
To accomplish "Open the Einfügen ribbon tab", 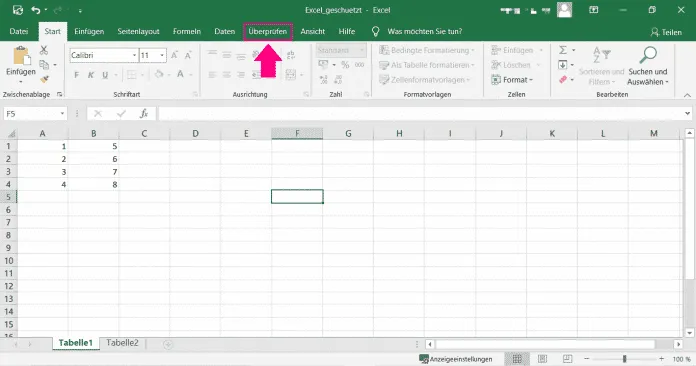I will [89, 31].
